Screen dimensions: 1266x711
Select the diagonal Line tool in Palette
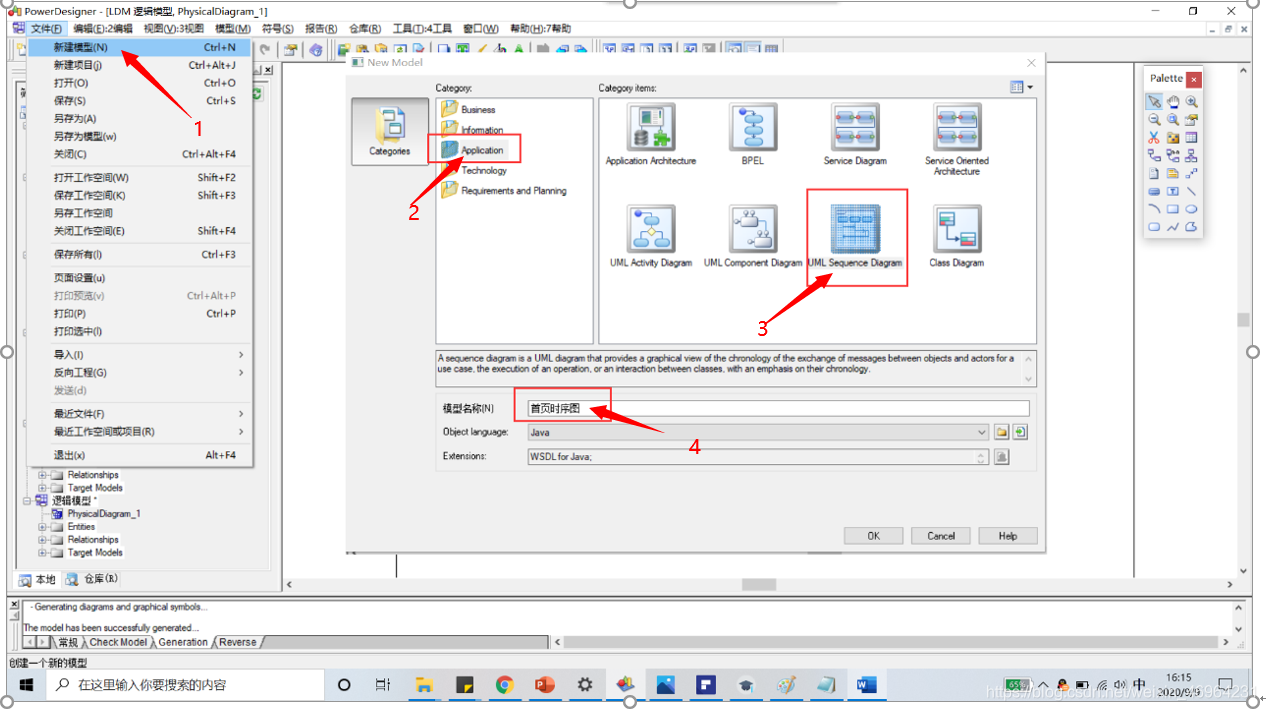pos(1191,191)
